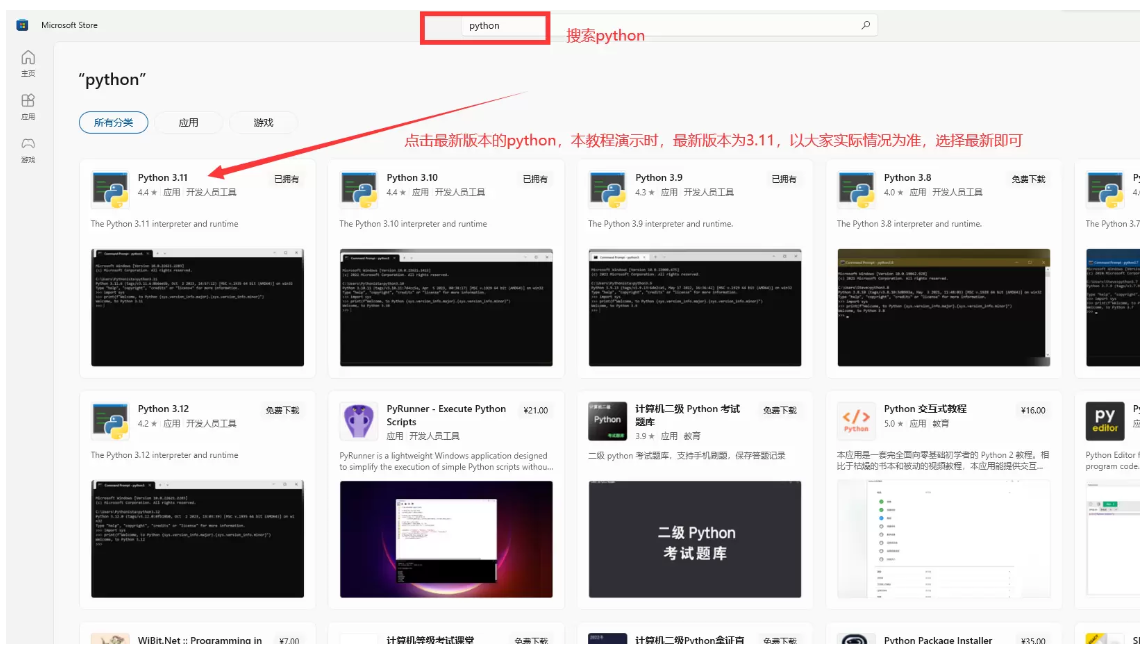Click the Python 3.11 screenshot thumbnail

coord(197,308)
